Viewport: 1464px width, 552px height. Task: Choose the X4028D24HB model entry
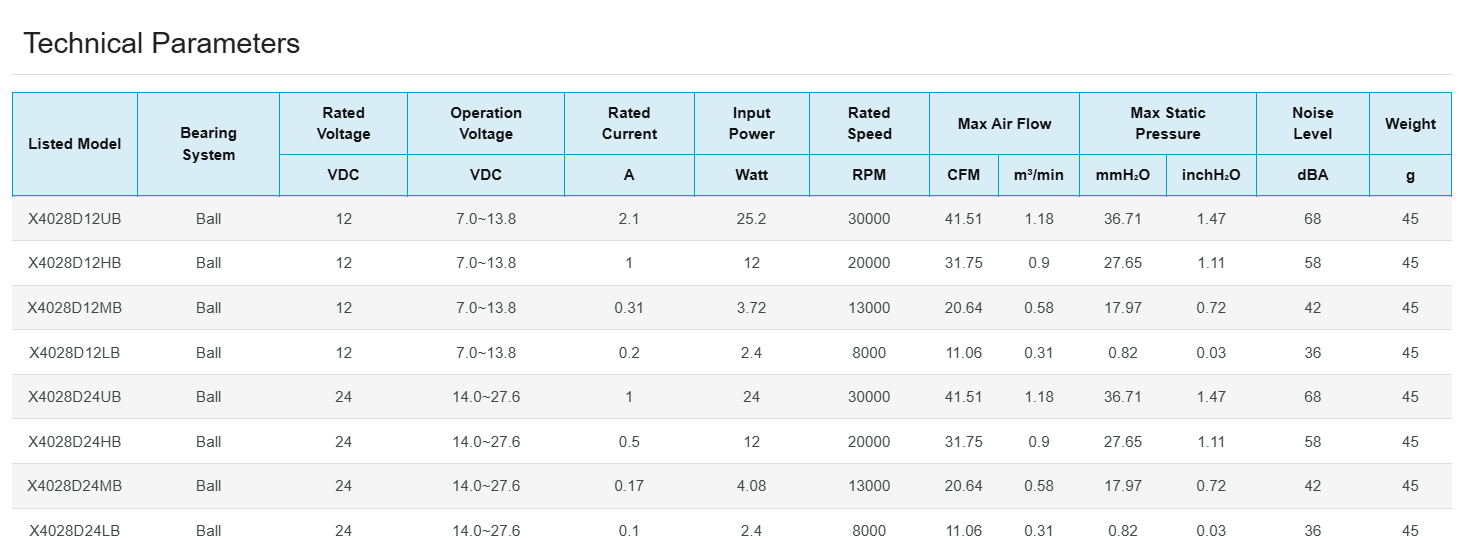pos(75,442)
